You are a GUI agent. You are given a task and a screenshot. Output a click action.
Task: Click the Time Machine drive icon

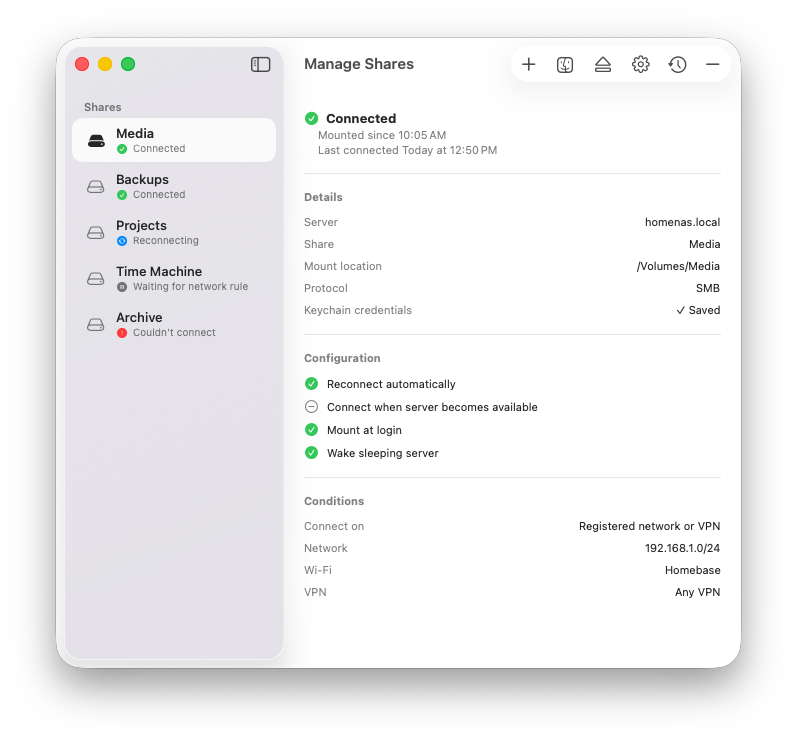96,279
